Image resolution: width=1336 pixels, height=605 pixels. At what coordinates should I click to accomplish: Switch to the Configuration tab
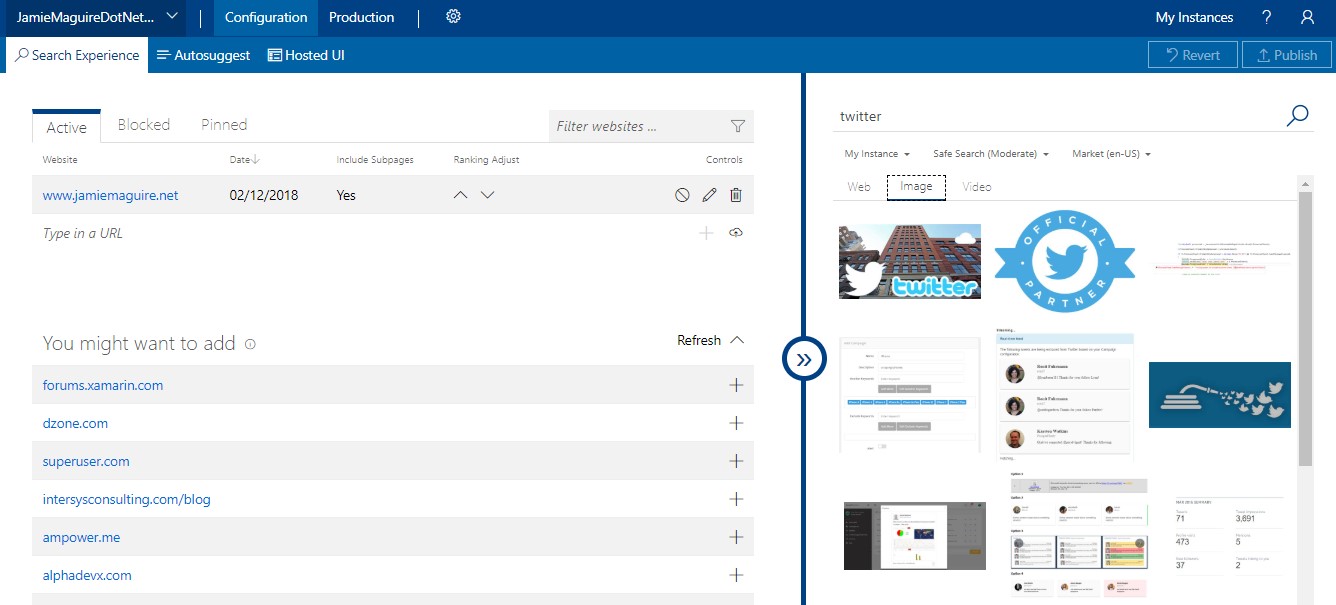pyautogui.click(x=266, y=17)
